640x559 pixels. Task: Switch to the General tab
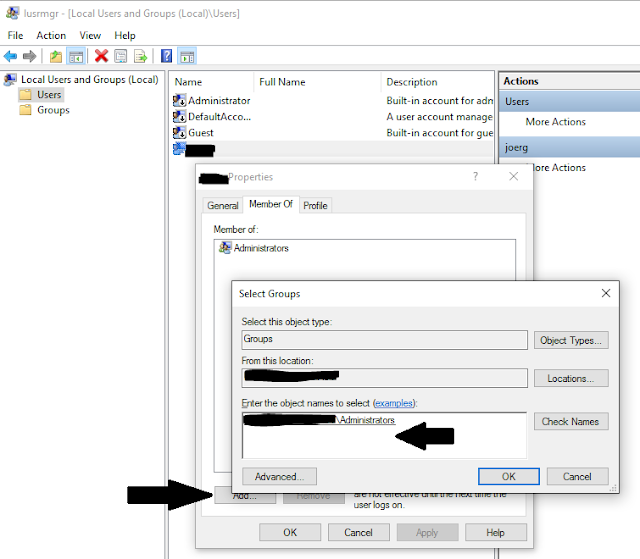pos(222,205)
